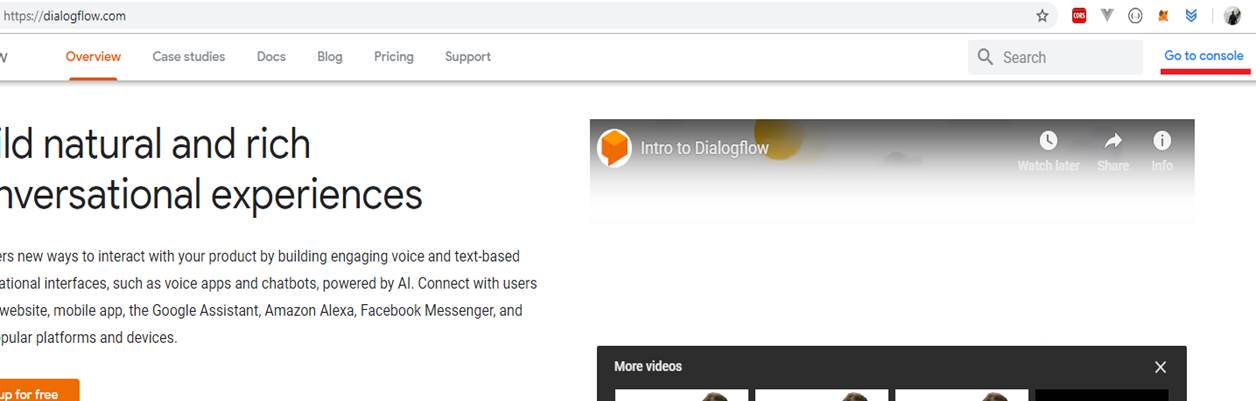Open the Chrome profile avatar

point(1232,16)
